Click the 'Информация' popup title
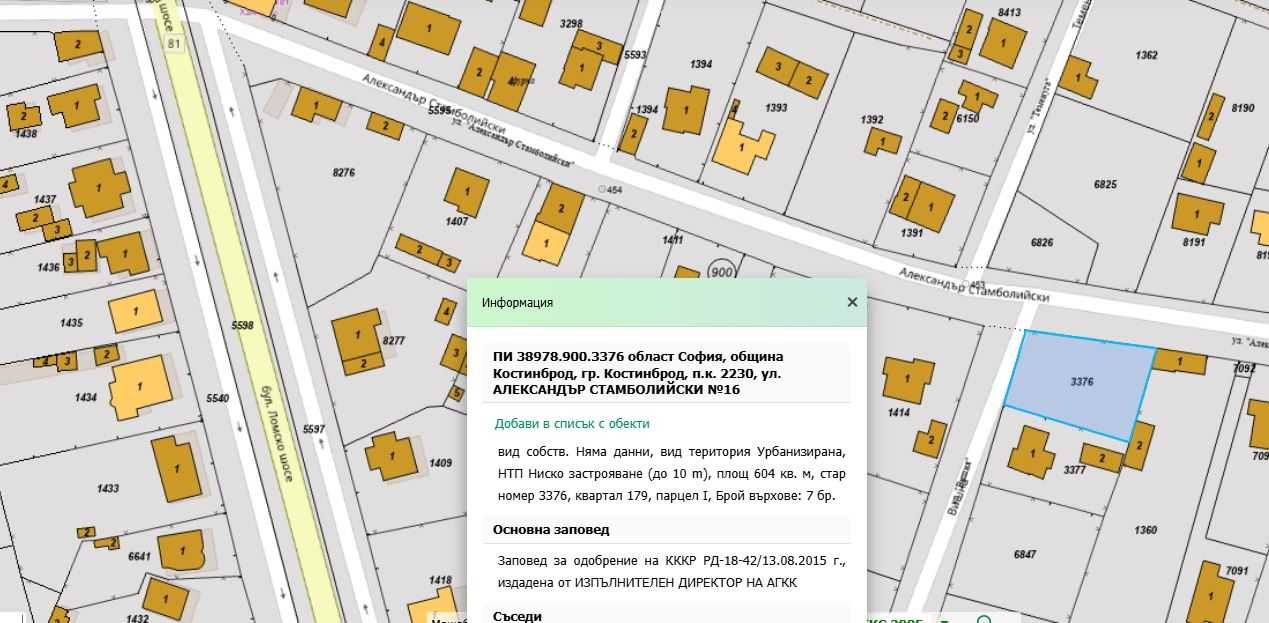The height and width of the screenshot is (623, 1269). coord(517,302)
